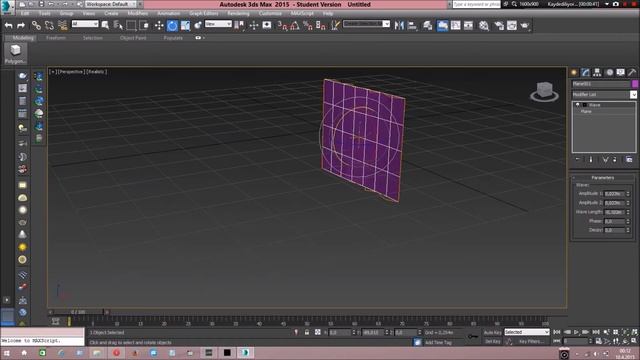Click the Mirror tool icon
640x360 pixels.
pyautogui.click(x=399, y=25)
